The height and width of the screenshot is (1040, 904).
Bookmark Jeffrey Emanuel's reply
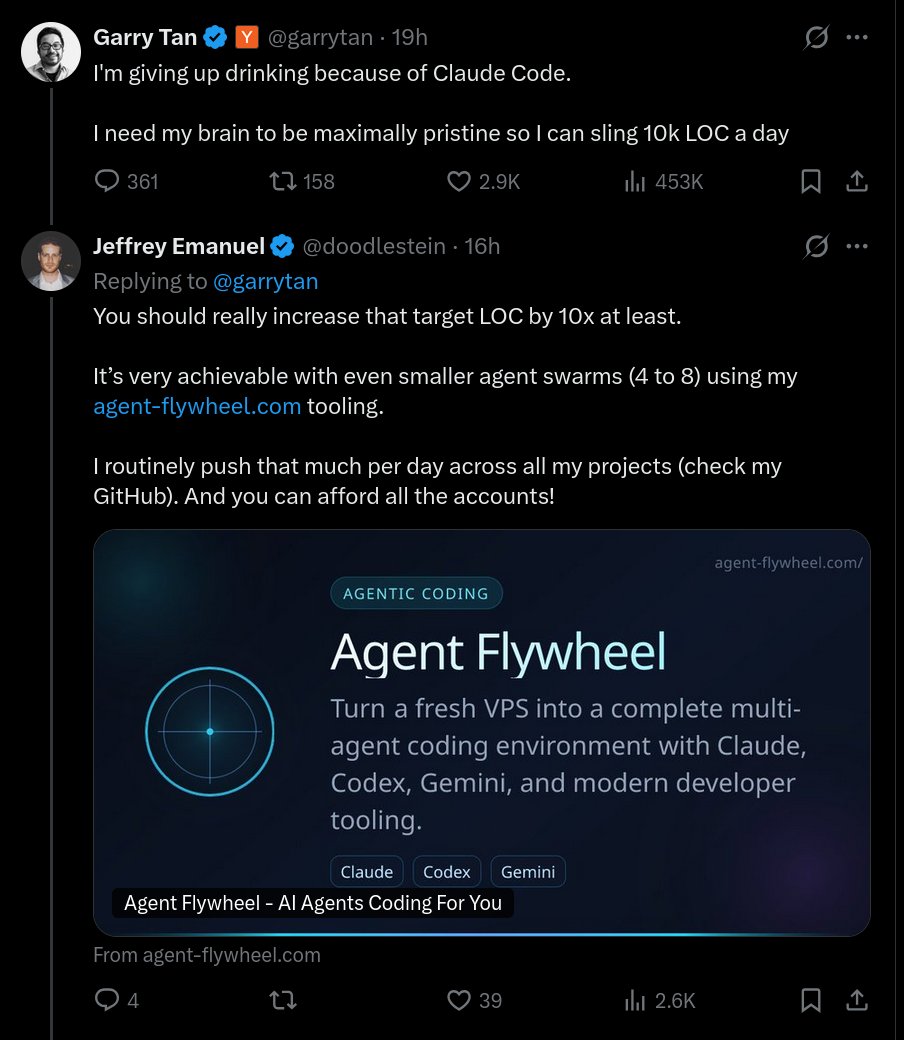pyautogui.click(x=812, y=1000)
